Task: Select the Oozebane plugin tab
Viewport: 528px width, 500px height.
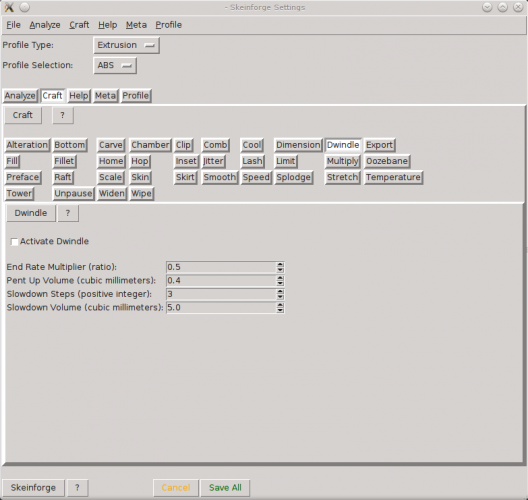Action: click(x=387, y=161)
